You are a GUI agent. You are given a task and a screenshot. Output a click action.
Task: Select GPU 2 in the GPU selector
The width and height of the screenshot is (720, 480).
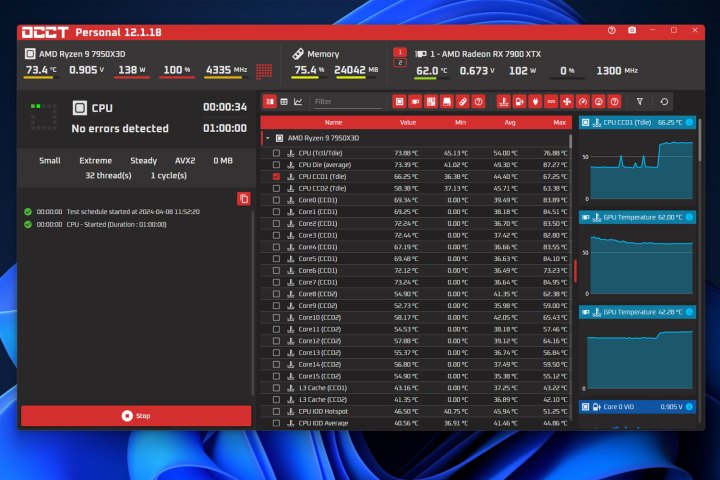(x=400, y=62)
